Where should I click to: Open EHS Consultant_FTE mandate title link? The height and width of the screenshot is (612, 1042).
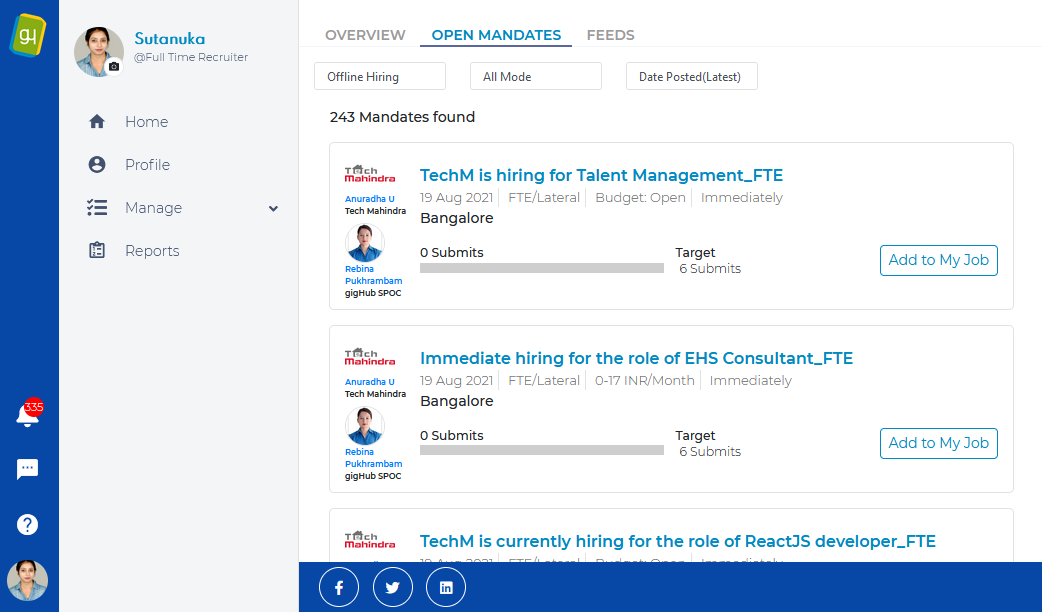tap(636, 358)
